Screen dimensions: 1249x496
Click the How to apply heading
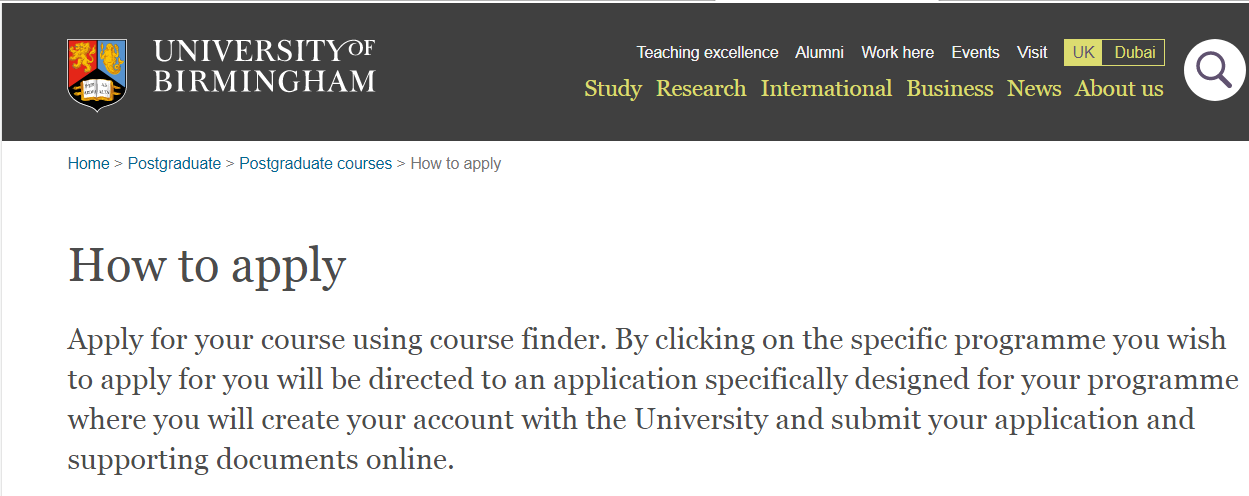click(x=207, y=266)
